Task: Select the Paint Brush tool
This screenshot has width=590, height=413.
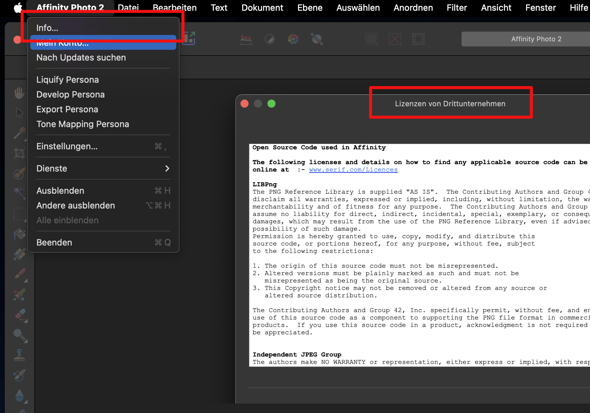Action: pyautogui.click(x=19, y=275)
